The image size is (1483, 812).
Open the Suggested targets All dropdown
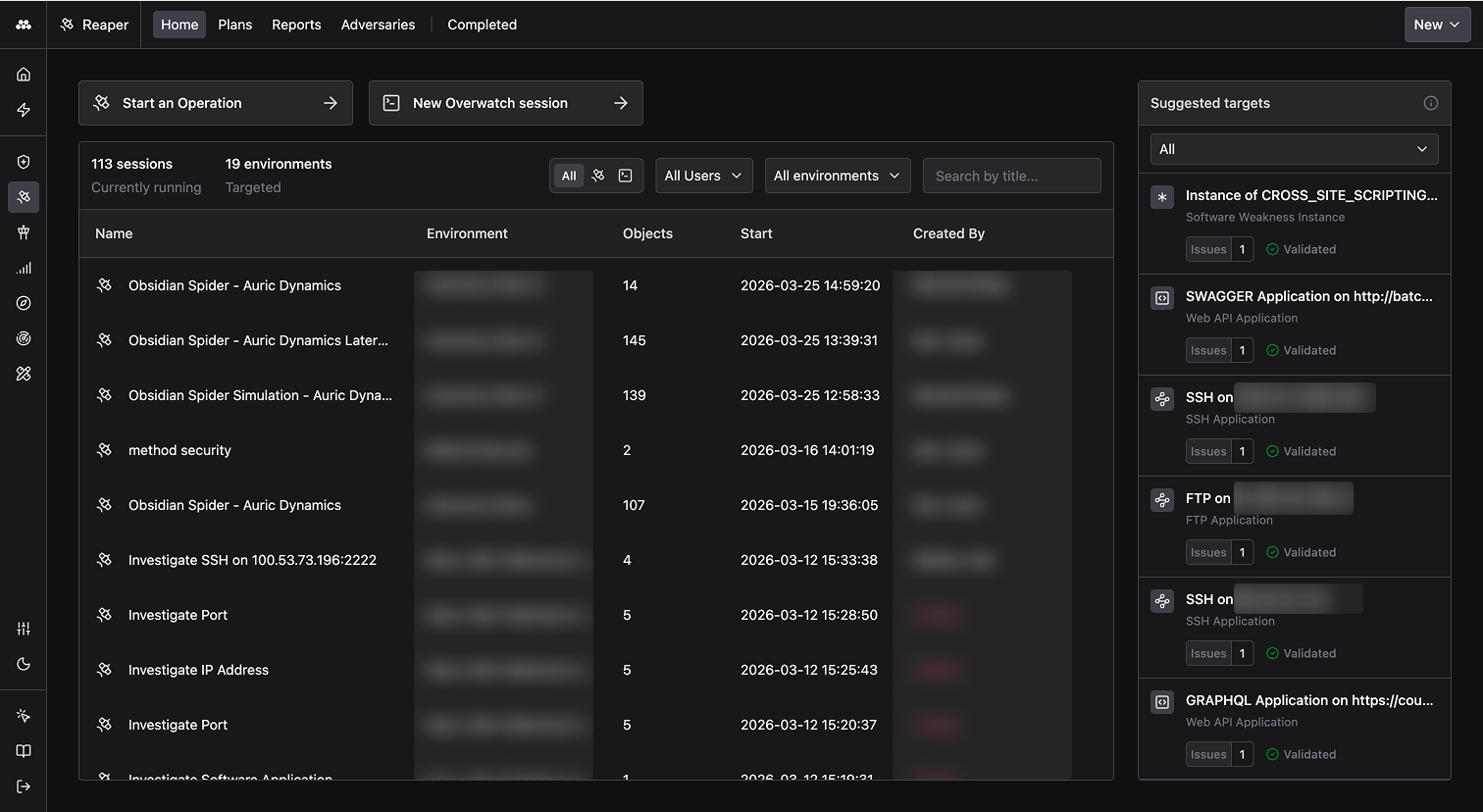tap(1294, 148)
